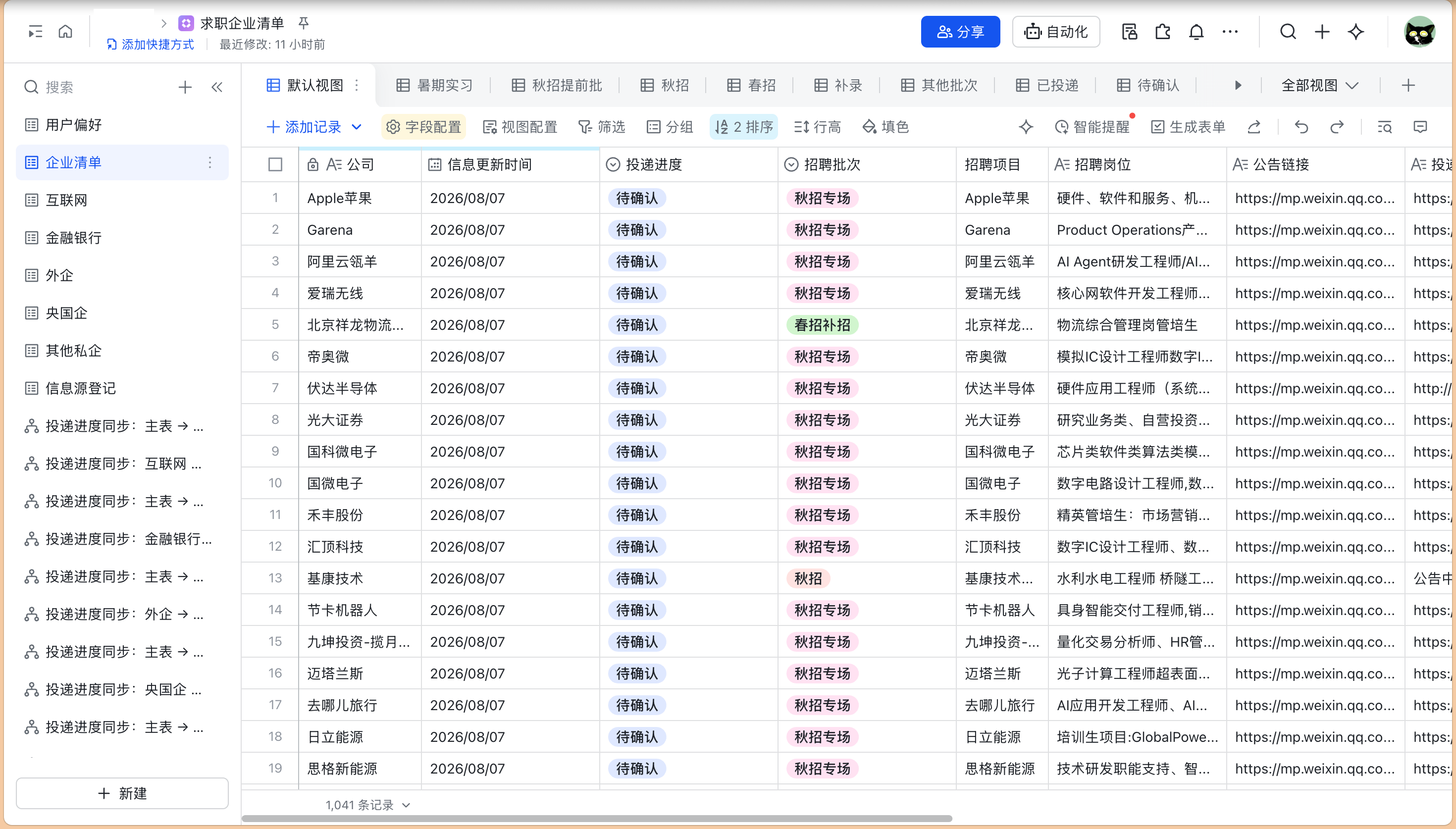
Task: Open the AI sparkle icon in header
Action: (1356, 32)
